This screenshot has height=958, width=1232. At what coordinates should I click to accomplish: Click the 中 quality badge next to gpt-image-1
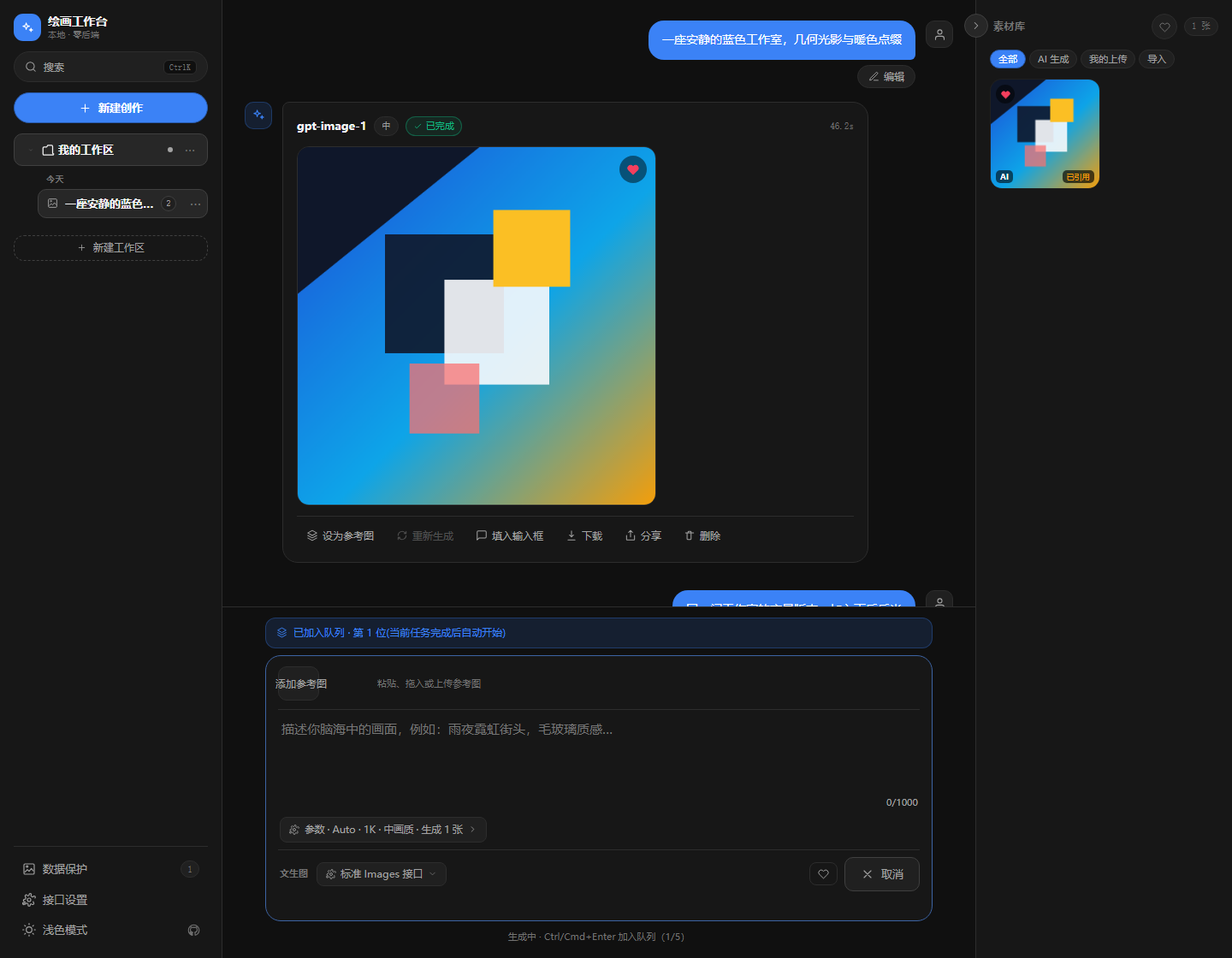coord(387,126)
